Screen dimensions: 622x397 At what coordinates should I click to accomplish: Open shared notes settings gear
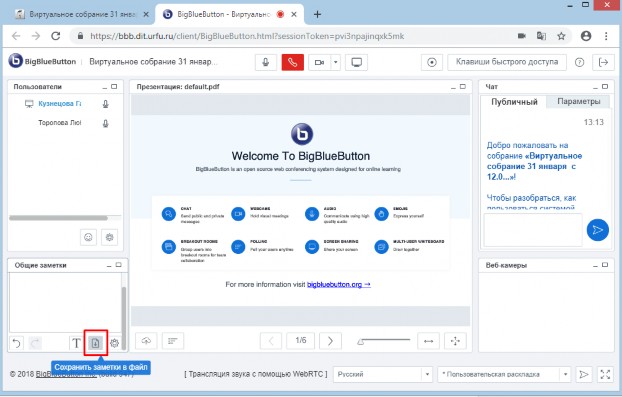115,343
